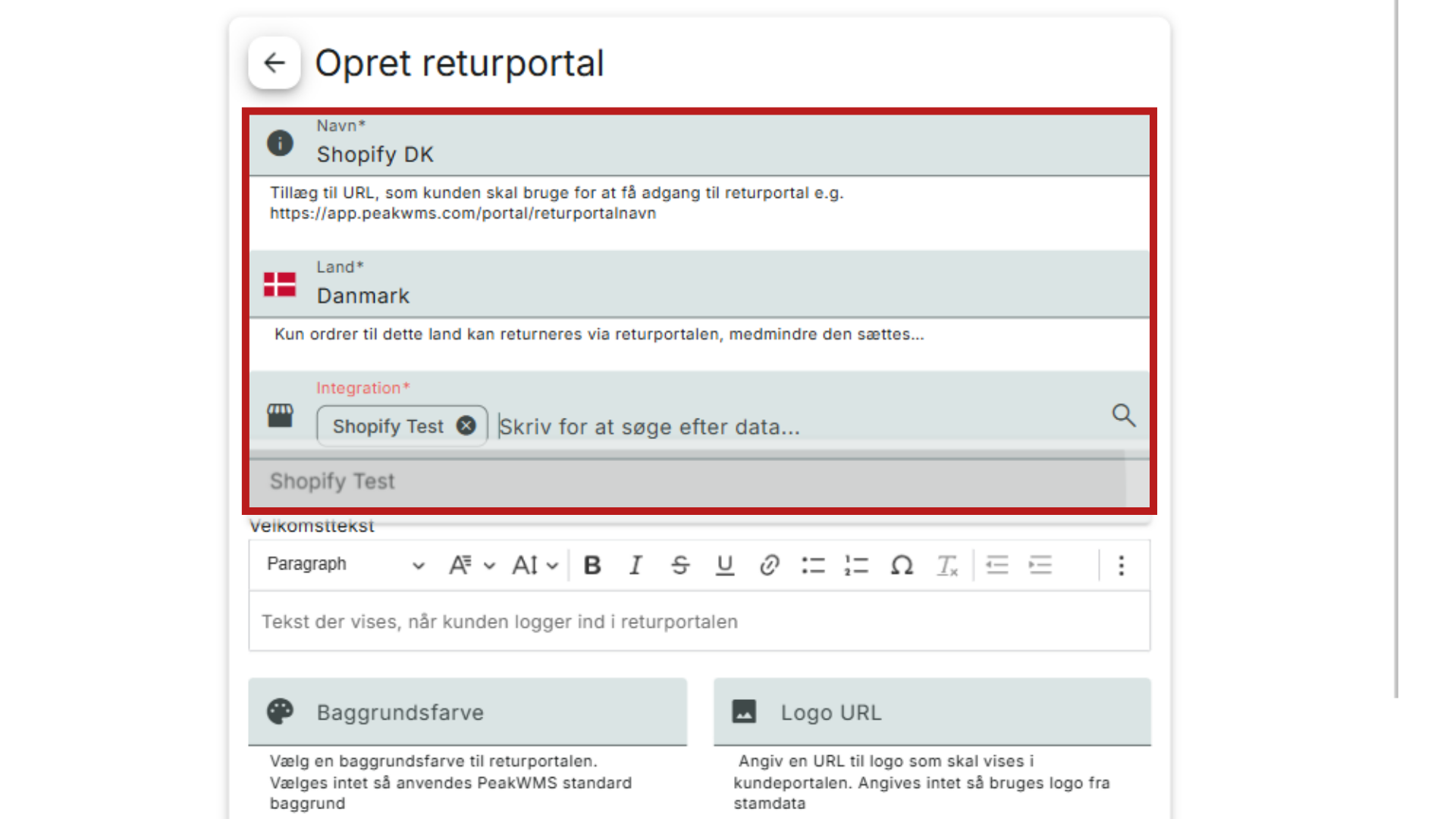Go back with the arrow button
Screen dimensions: 1456x819
click(275, 63)
